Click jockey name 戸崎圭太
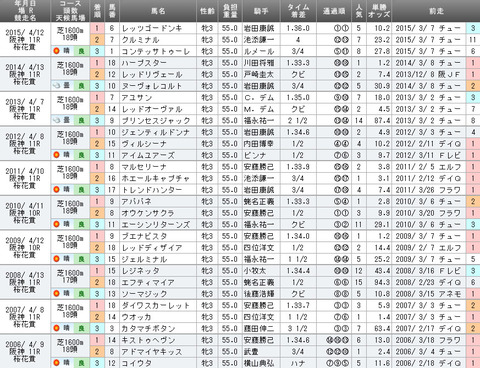 coord(259,74)
